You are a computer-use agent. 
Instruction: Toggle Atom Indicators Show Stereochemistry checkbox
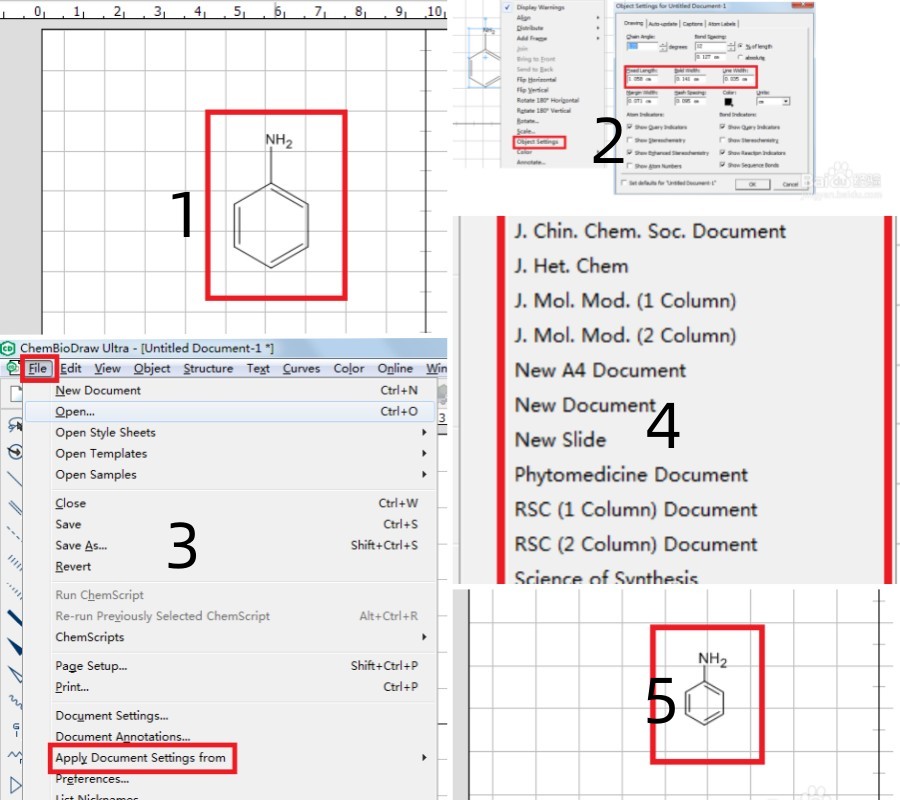pyautogui.click(x=630, y=140)
